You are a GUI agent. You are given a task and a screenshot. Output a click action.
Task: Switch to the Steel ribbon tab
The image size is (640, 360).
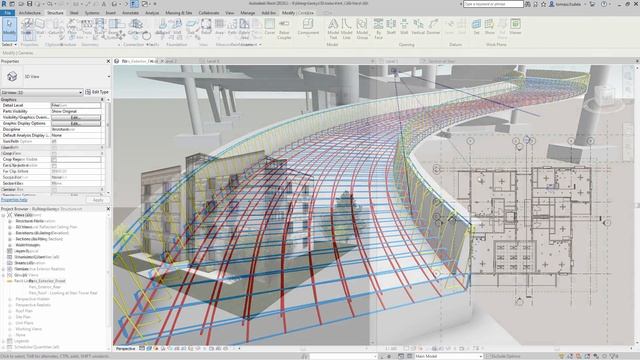click(74, 13)
